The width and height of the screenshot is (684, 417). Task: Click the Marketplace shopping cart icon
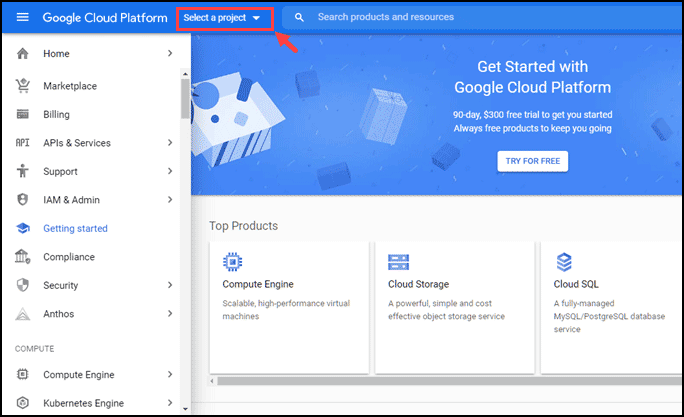coord(23,85)
